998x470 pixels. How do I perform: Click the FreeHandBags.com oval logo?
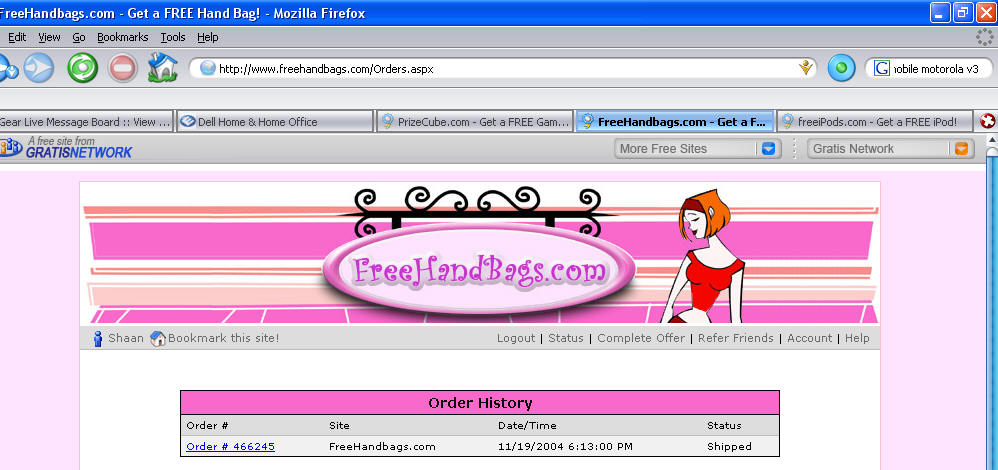tap(479, 270)
